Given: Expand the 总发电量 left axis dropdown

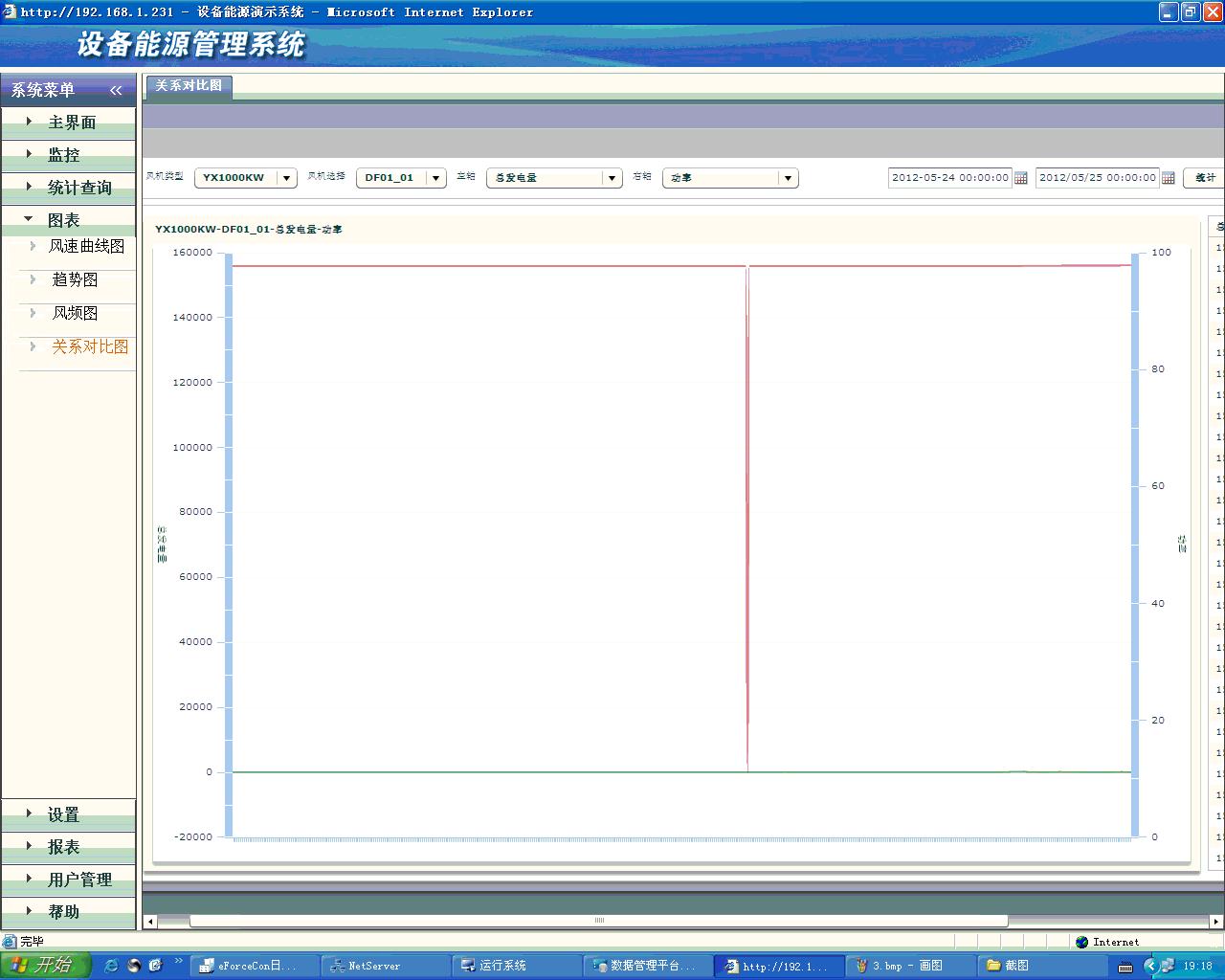Looking at the screenshot, I should [612, 178].
